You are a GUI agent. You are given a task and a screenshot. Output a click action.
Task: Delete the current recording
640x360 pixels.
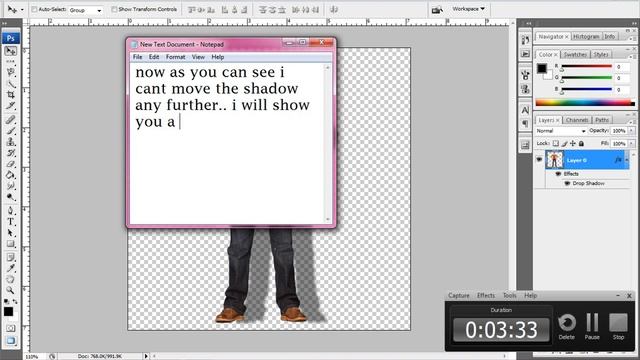click(567, 326)
